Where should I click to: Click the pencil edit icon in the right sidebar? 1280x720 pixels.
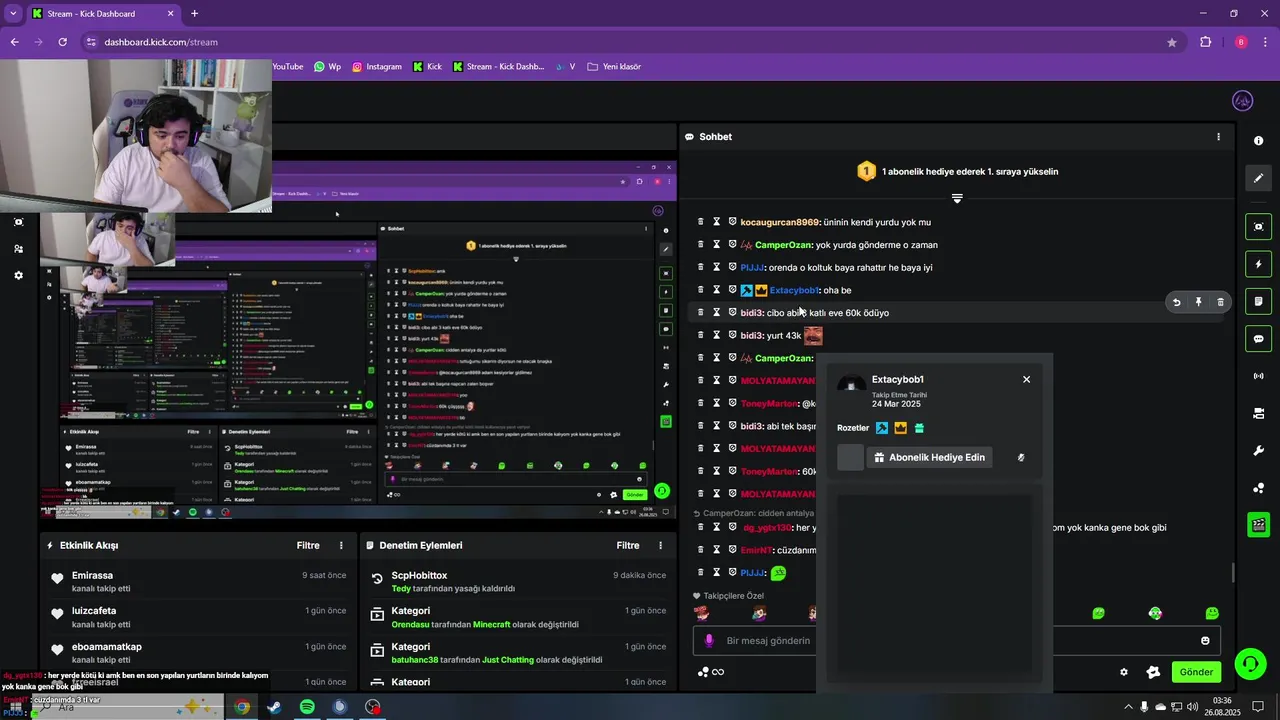1258,178
